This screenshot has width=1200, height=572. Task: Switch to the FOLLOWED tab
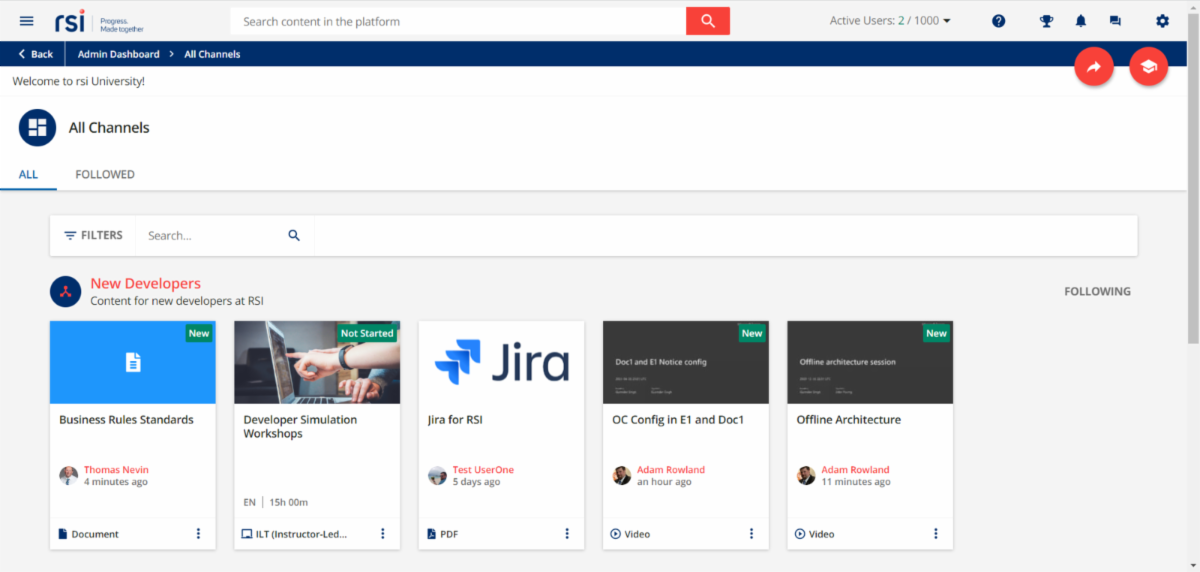click(105, 174)
